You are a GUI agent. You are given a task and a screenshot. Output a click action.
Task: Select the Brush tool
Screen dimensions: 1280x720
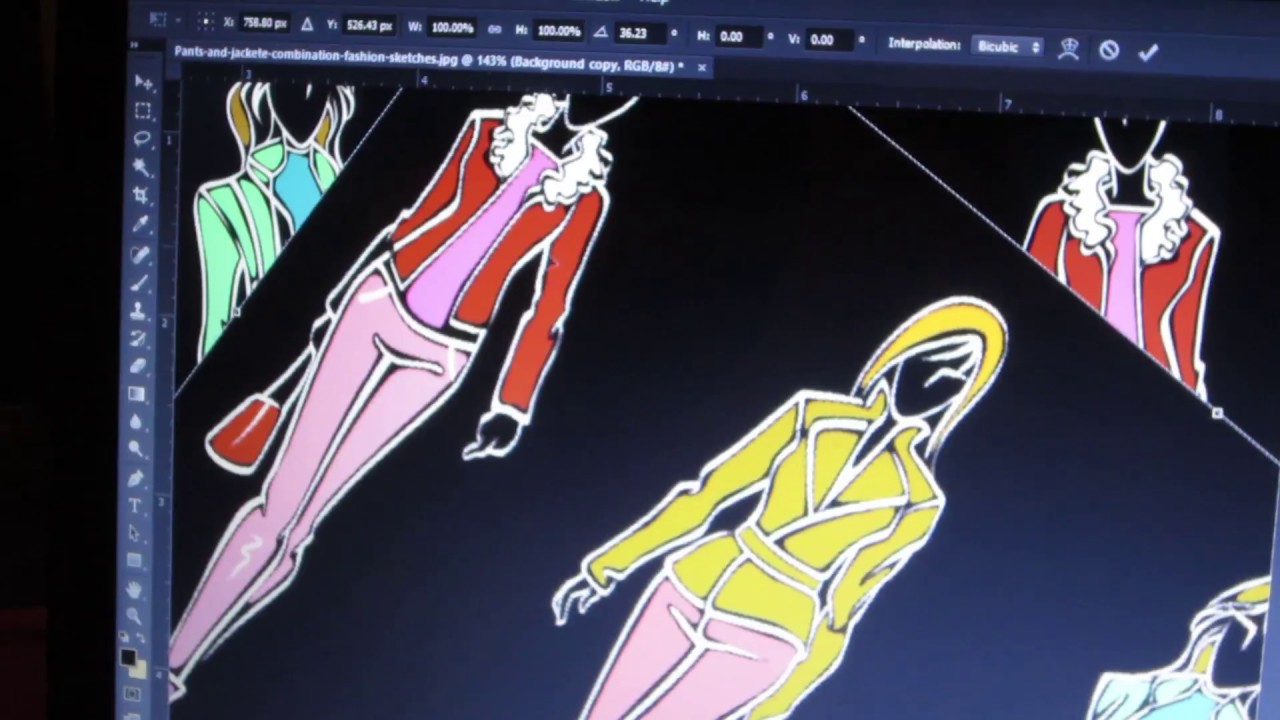tap(140, 282)
